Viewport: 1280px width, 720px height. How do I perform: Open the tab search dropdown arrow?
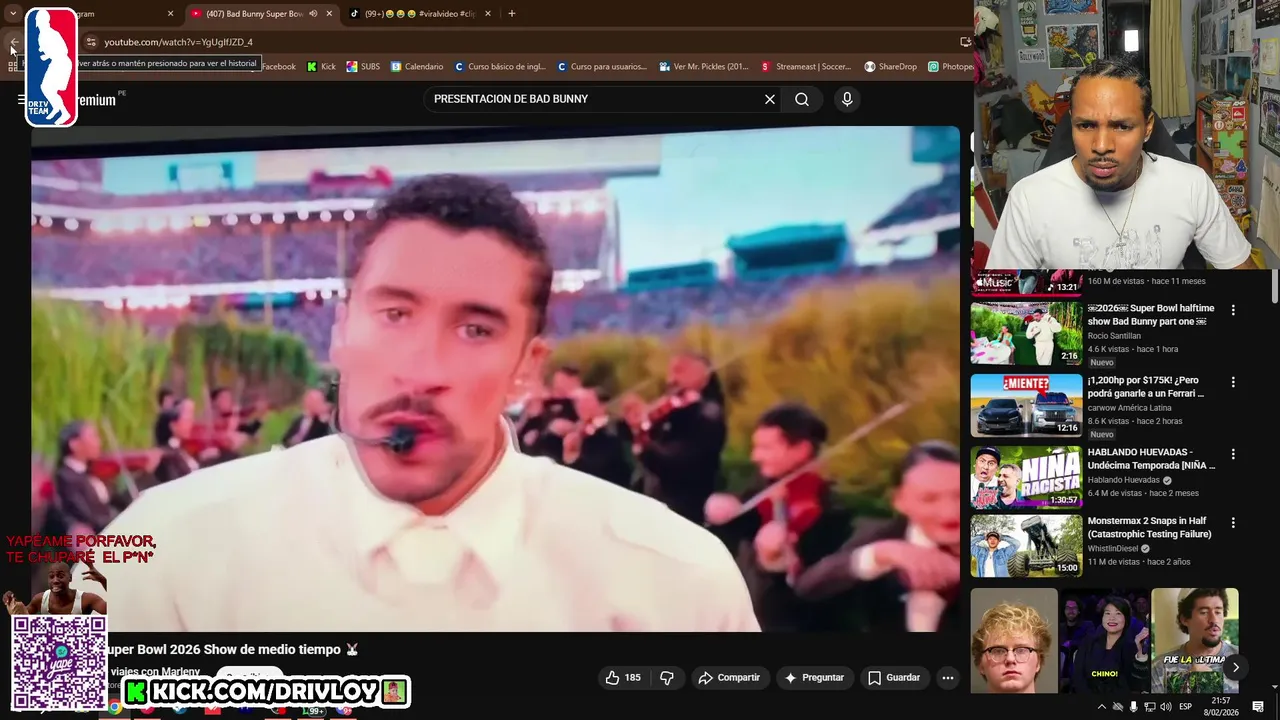coord(13,14)
